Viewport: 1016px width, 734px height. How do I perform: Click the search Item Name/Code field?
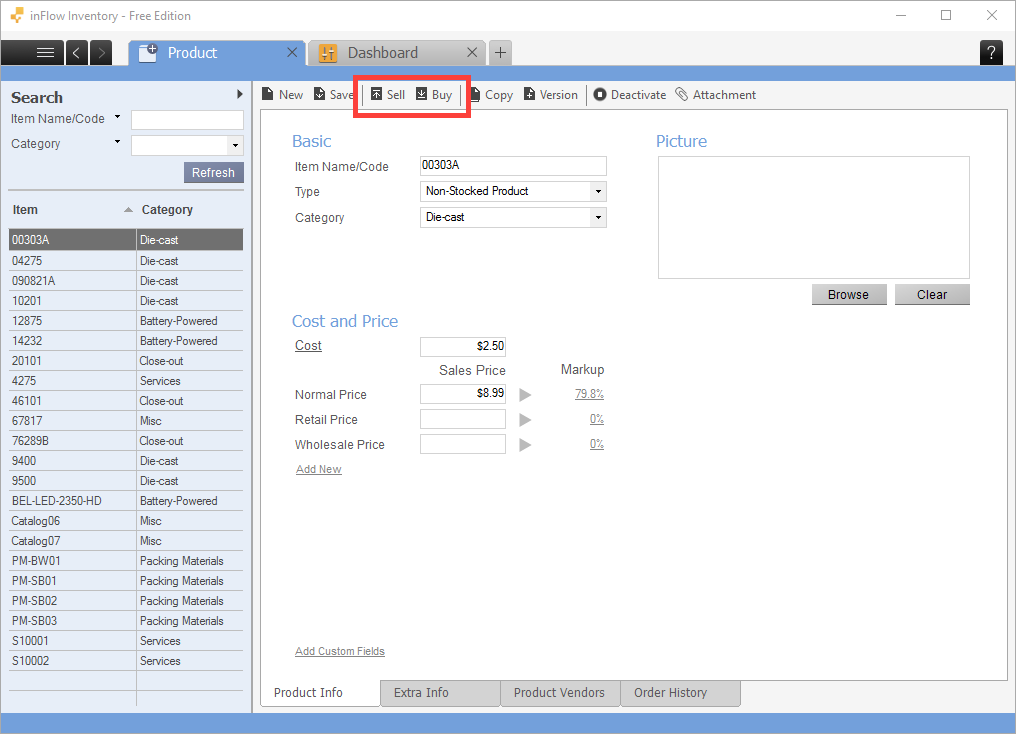187,120
